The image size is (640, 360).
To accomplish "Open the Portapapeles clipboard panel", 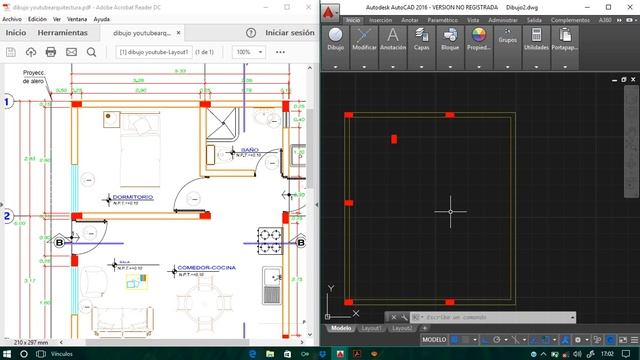I will coord(565,40).
